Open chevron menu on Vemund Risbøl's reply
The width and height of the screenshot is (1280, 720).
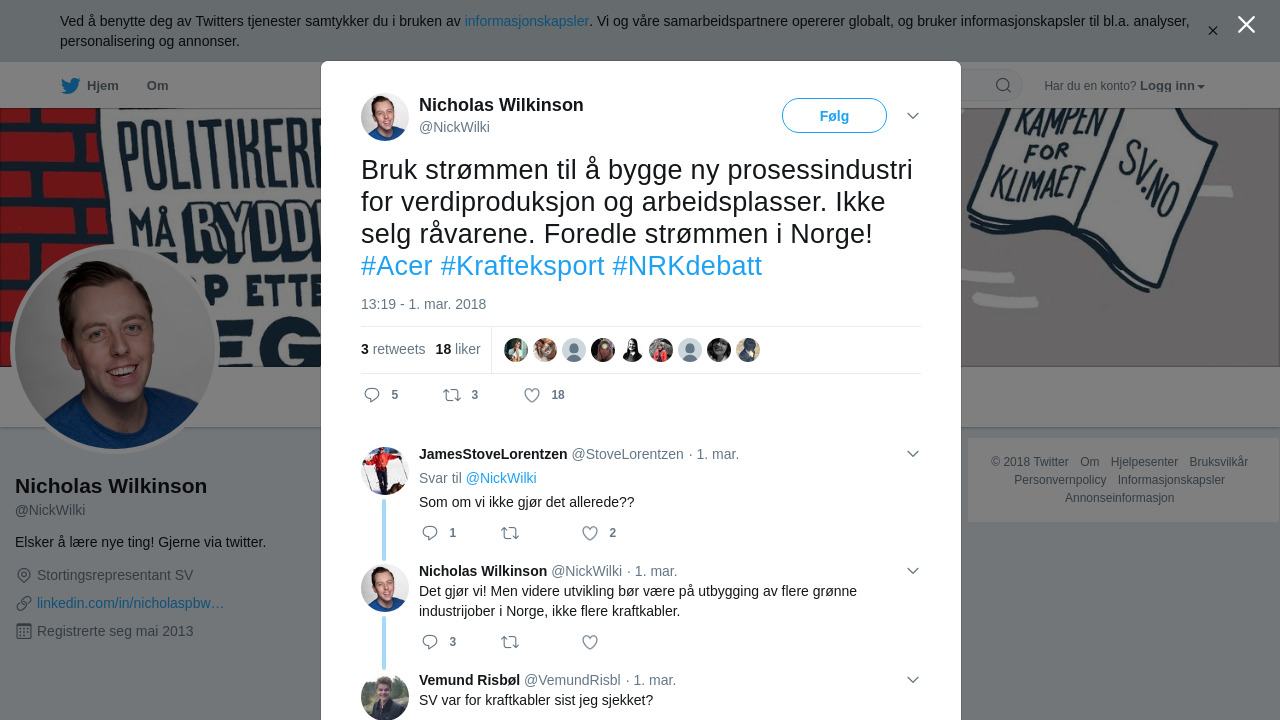click(913, 680)
